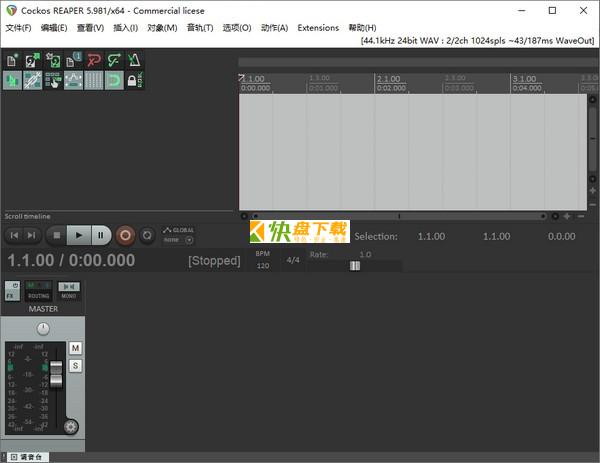The image size is (600, 463).
Task: Mute the Master track with M
Action: coord(75,348)
